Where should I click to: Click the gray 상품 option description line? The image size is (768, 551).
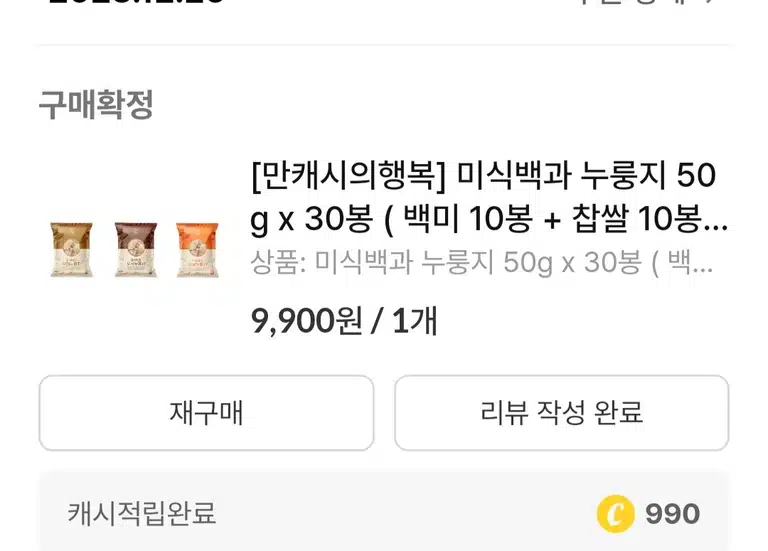coord(481,263)
